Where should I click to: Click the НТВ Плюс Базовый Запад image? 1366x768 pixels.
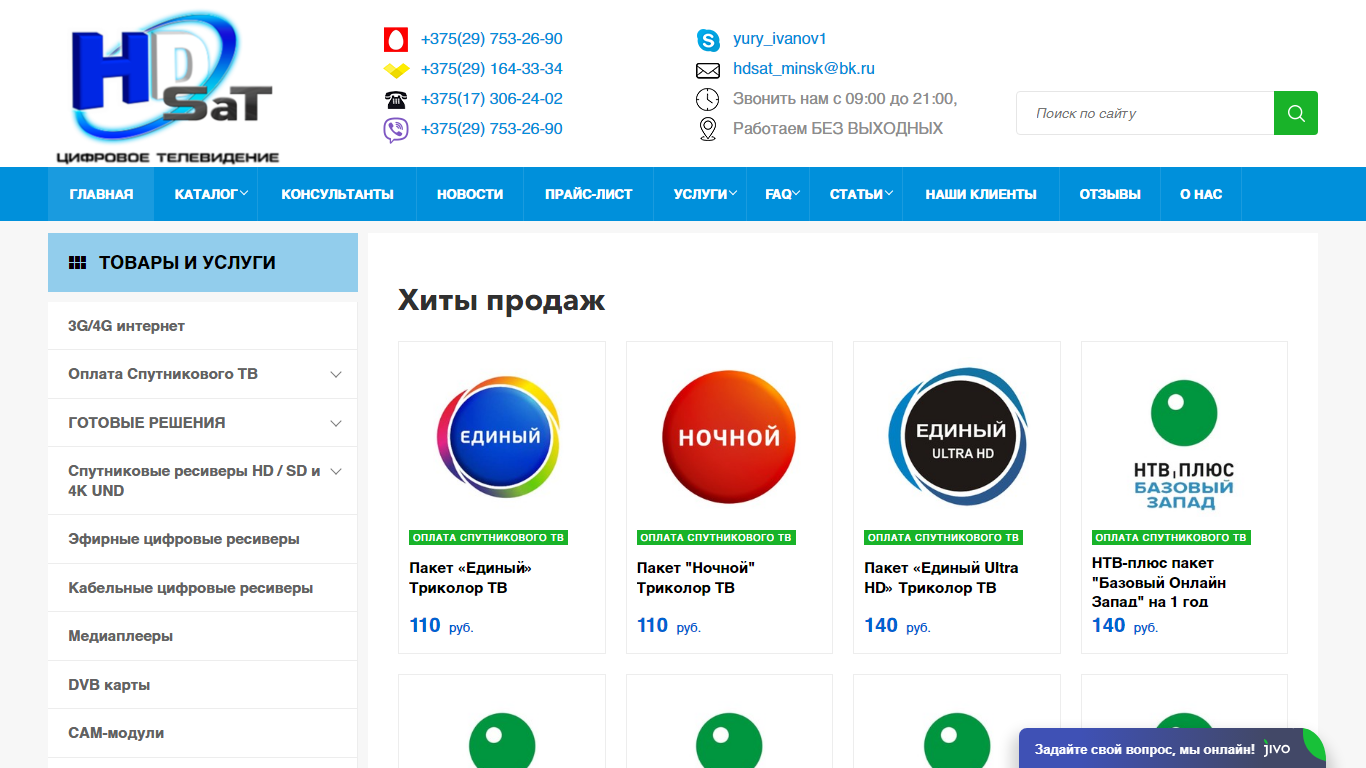[x=1184, y=445]
